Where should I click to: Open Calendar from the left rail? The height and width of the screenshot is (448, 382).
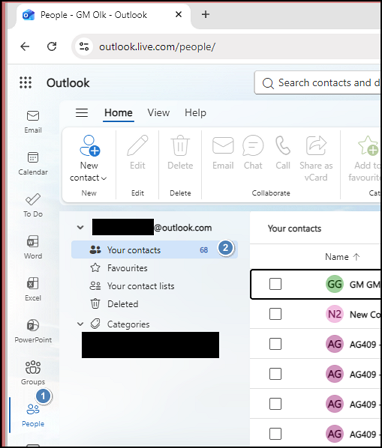33,164
